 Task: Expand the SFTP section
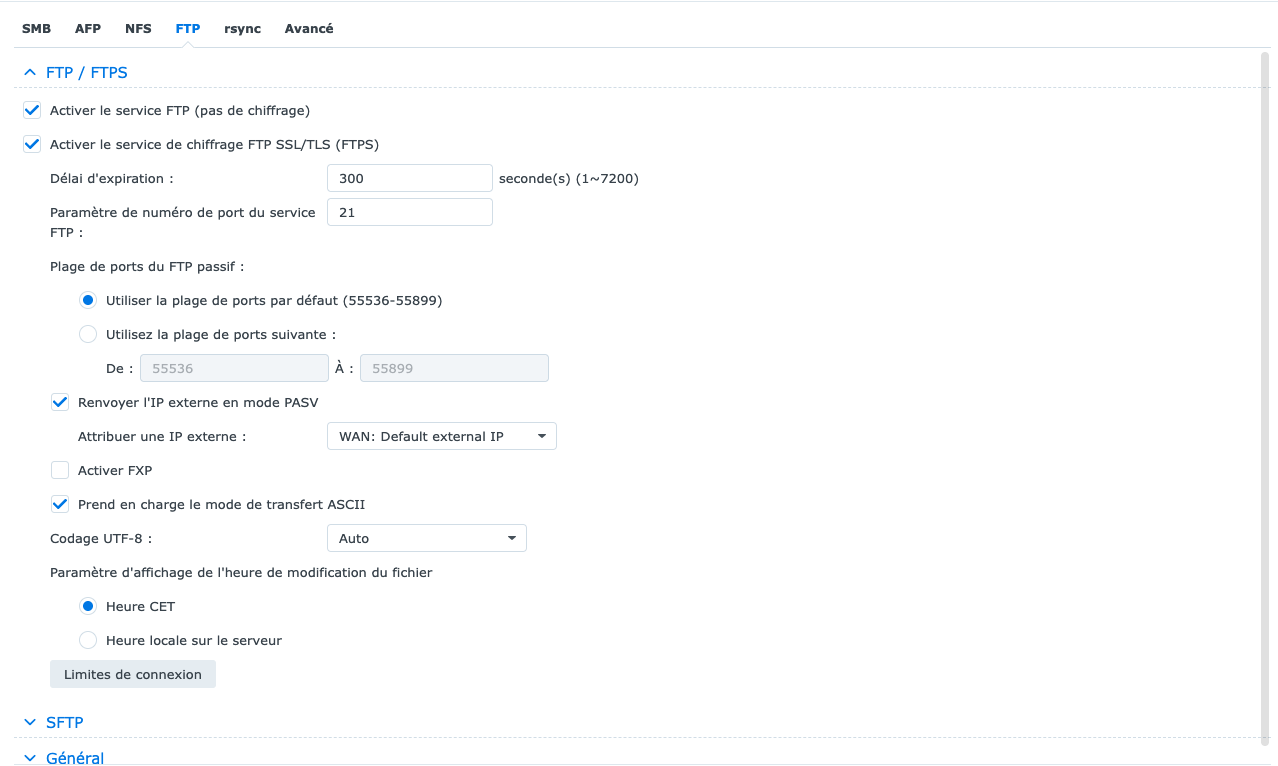pyautogui.click(x=30, y=722)
